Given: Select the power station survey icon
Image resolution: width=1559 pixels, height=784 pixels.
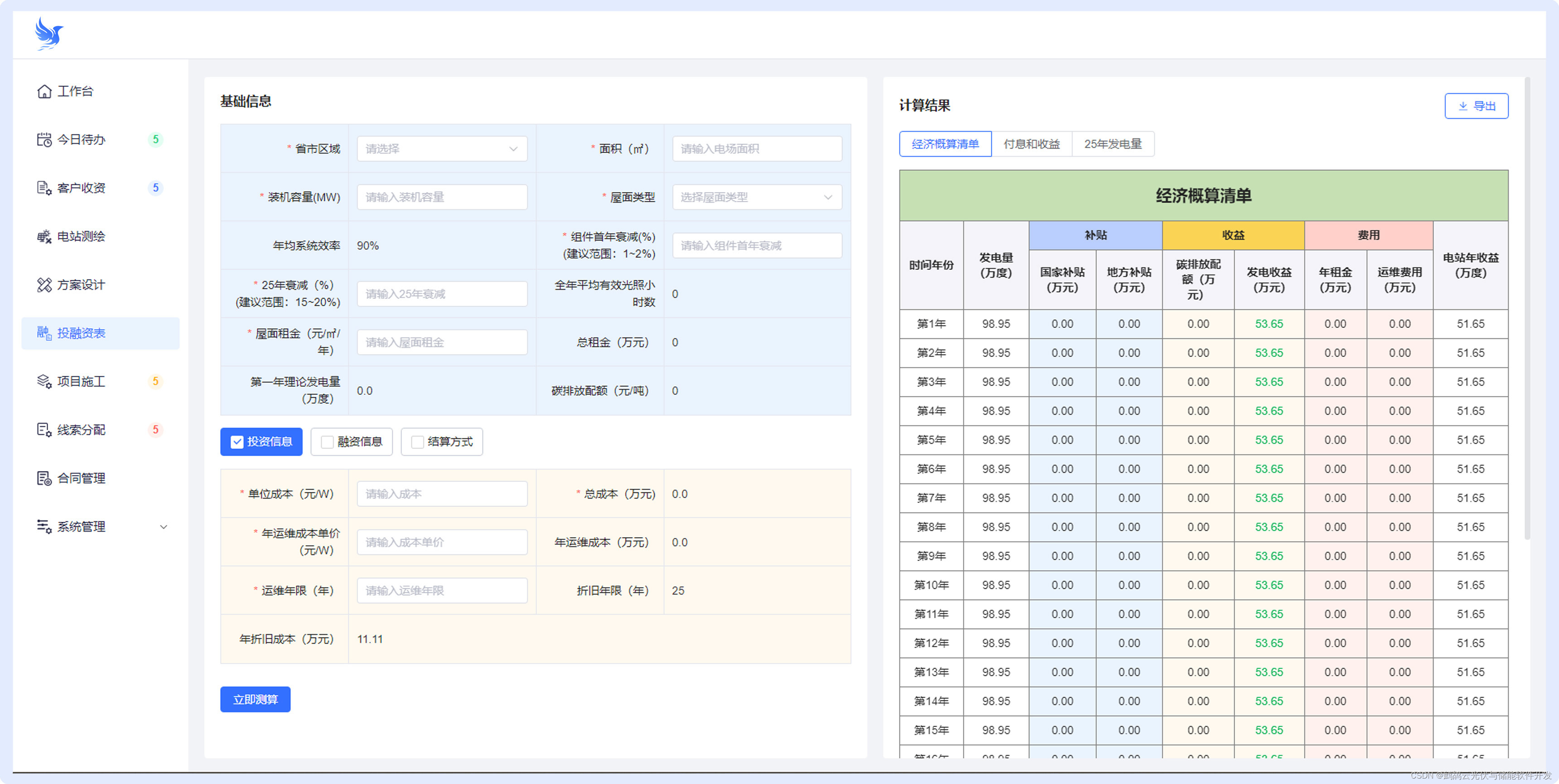Looking at the screenshot, I should tap(44, 236).
